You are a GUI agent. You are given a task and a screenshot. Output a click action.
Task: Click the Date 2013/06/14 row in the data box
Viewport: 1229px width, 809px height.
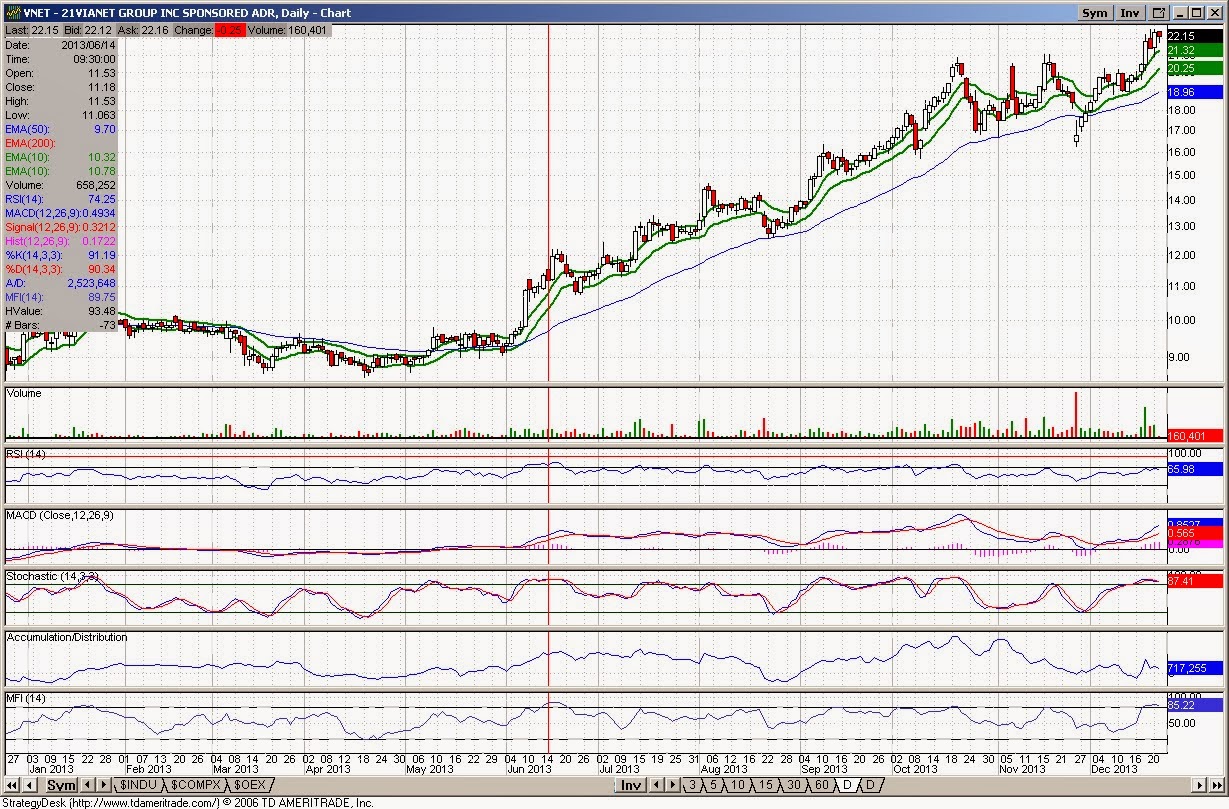pos(61,45)
